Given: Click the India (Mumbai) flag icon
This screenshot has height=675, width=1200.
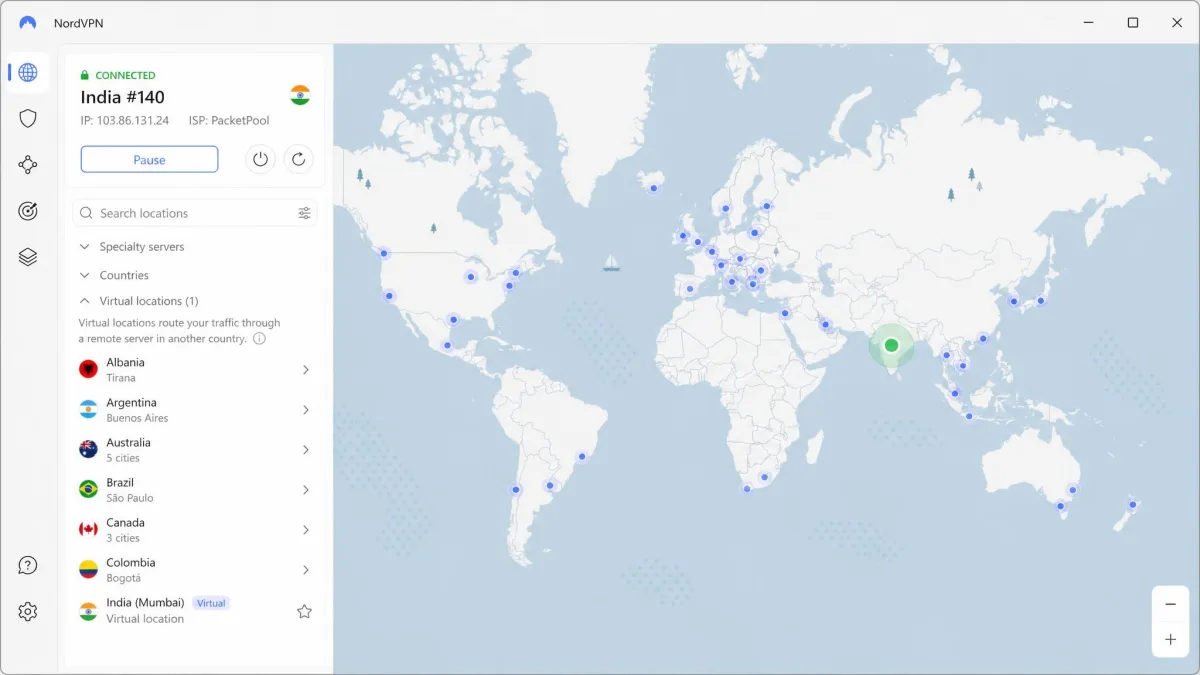Looking at the screenshot, I should 88,611.
